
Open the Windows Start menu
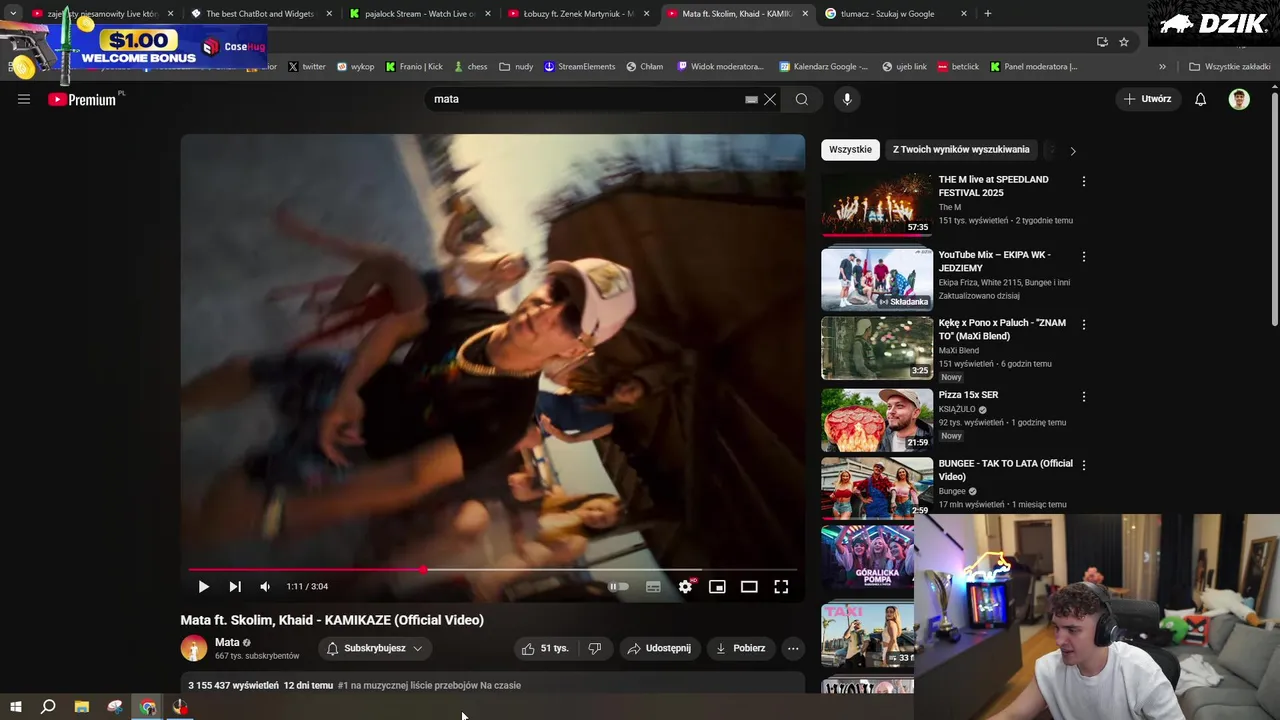(x=16, y=707)
